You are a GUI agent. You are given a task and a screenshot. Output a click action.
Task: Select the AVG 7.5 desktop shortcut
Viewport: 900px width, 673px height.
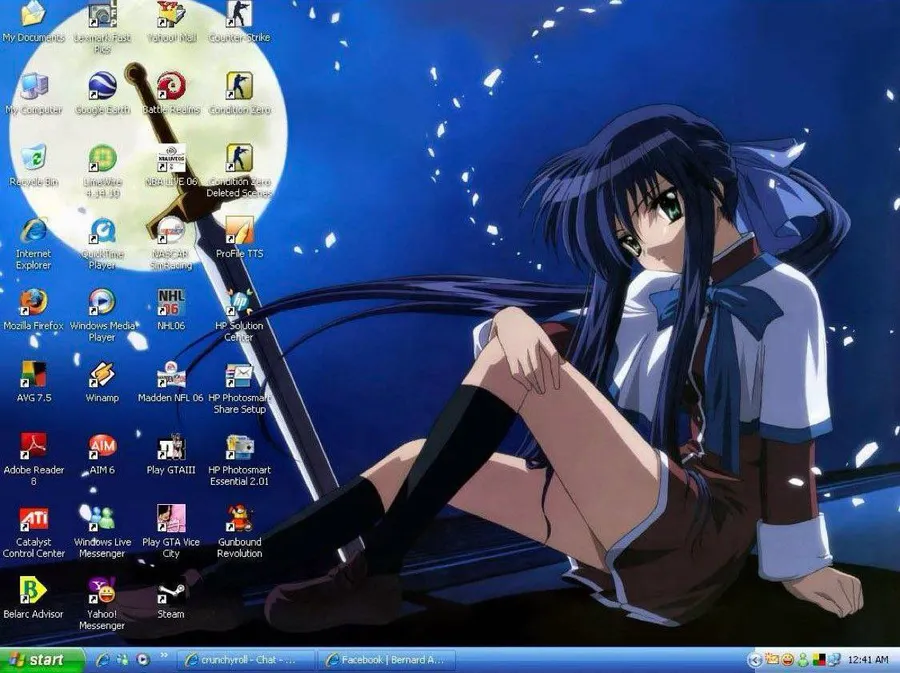click(x=33, y=383)
